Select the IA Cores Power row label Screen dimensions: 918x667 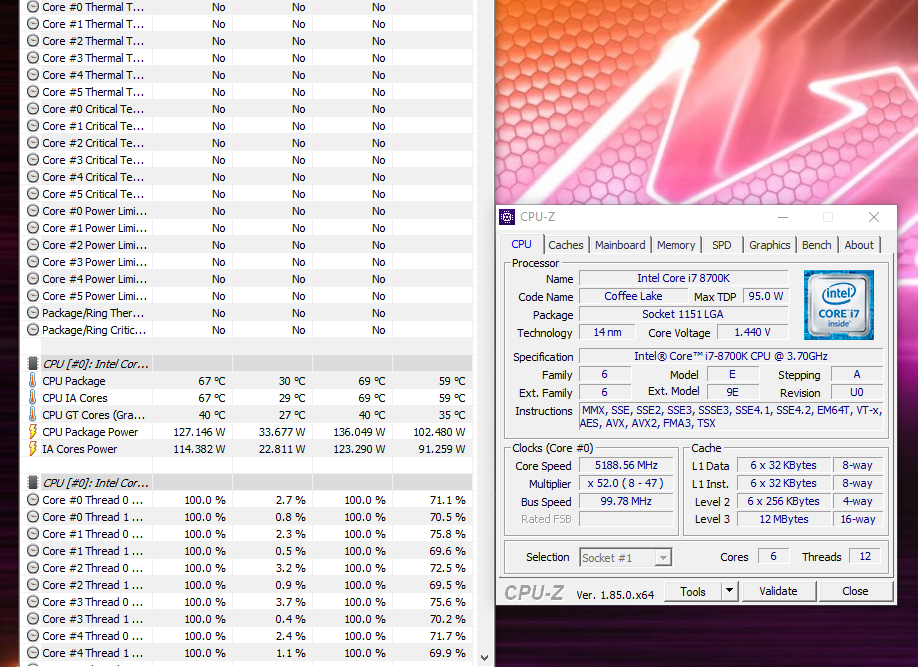click(80, 449)
